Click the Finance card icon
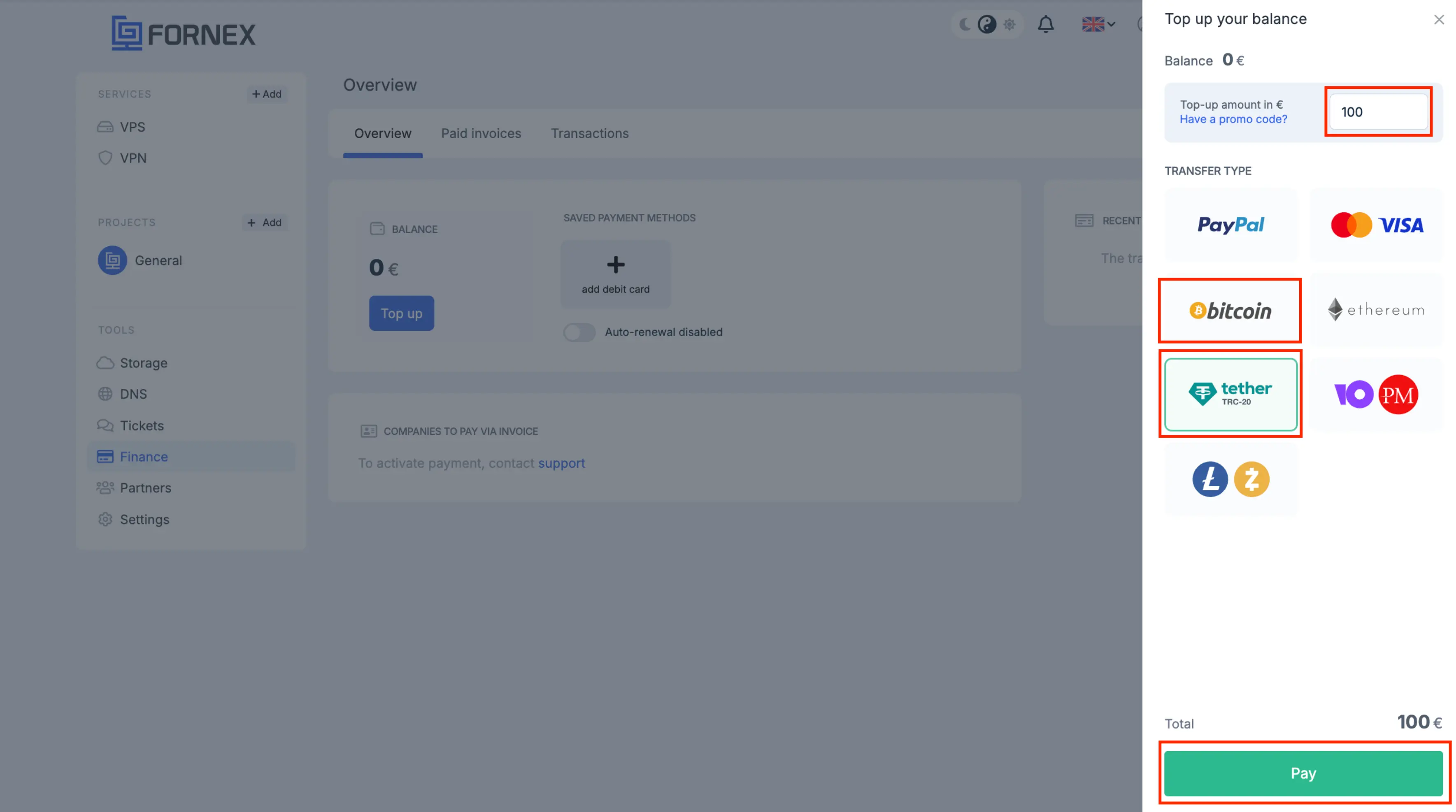1456x812 pixels. 105,457
